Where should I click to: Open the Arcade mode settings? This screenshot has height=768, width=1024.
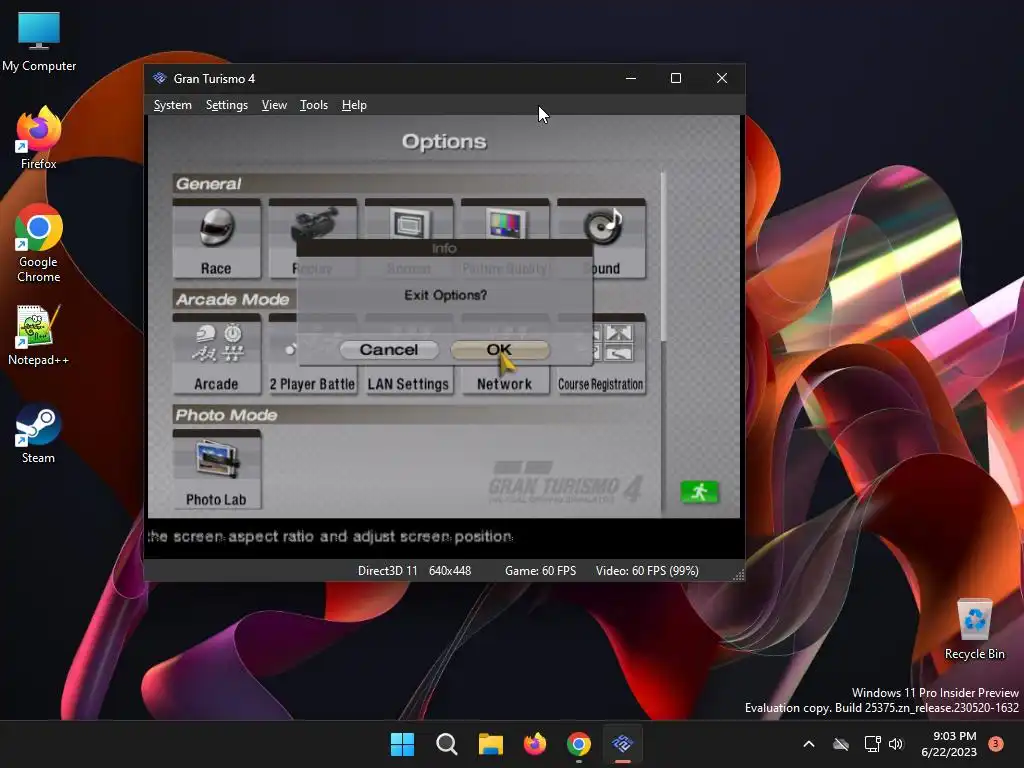click(x=216, y=355)
